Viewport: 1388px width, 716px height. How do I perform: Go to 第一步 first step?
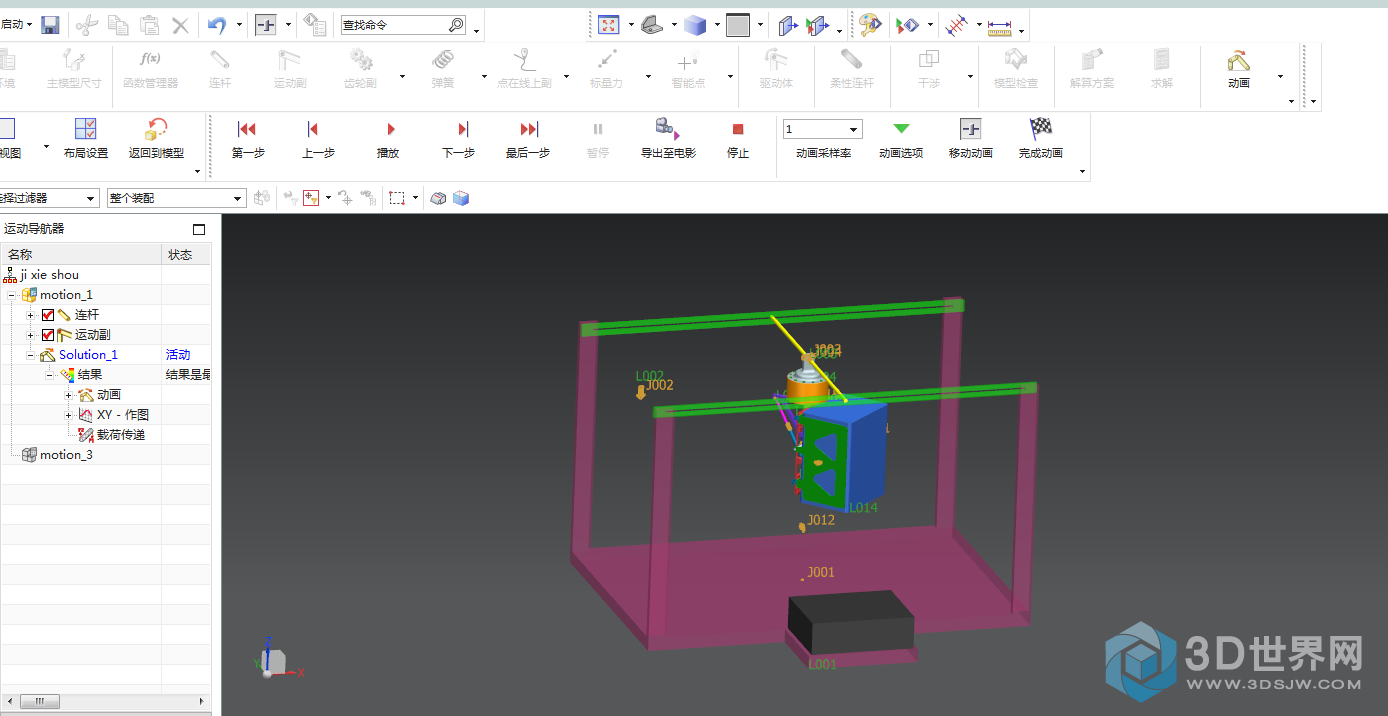(x=248, y=138)
